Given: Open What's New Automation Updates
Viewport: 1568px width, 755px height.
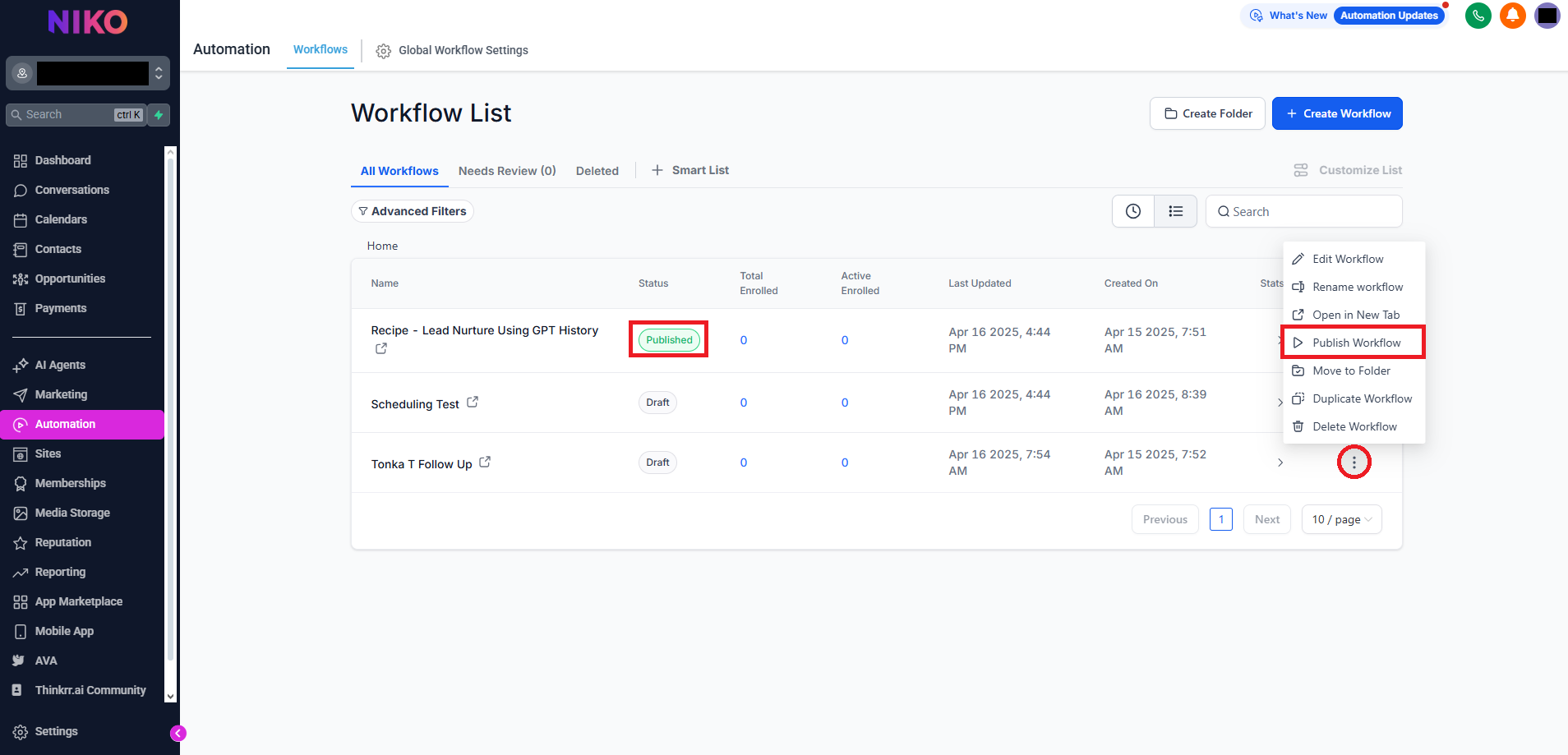Looking at the screenshot, I should (x=1343, y=16).
